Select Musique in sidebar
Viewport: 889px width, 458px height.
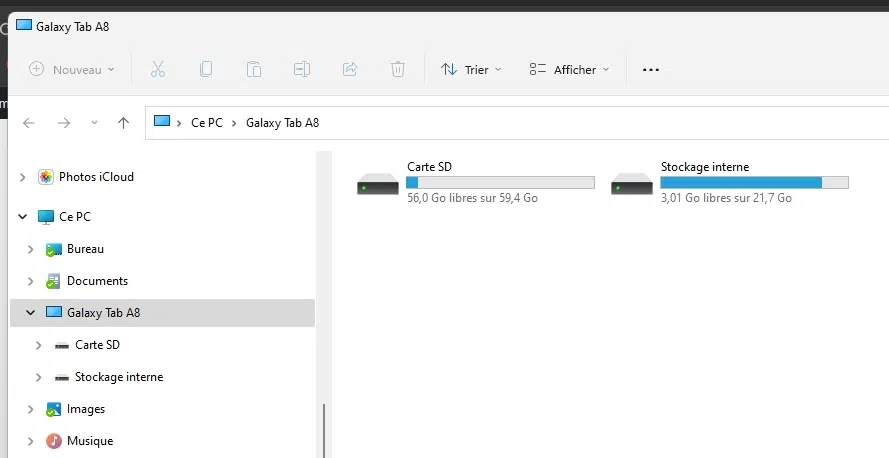(90, 441)
